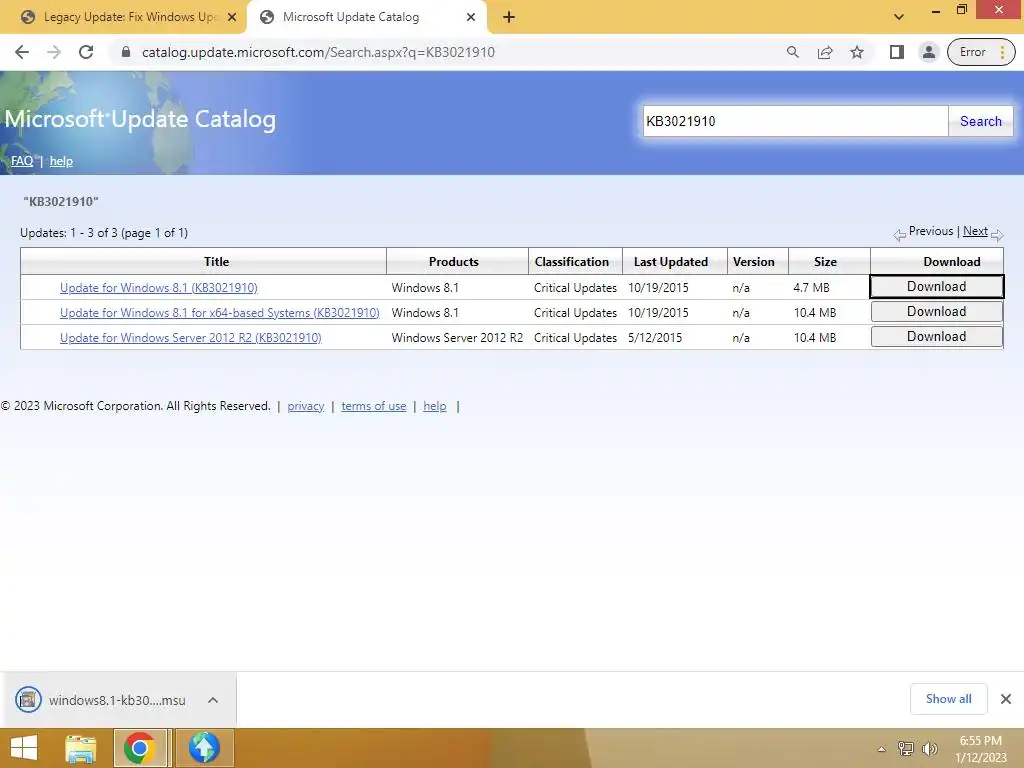The image size is (1024, 768).
Task: Click the Error update button in Chrome
Action: [x=981, y=52]
